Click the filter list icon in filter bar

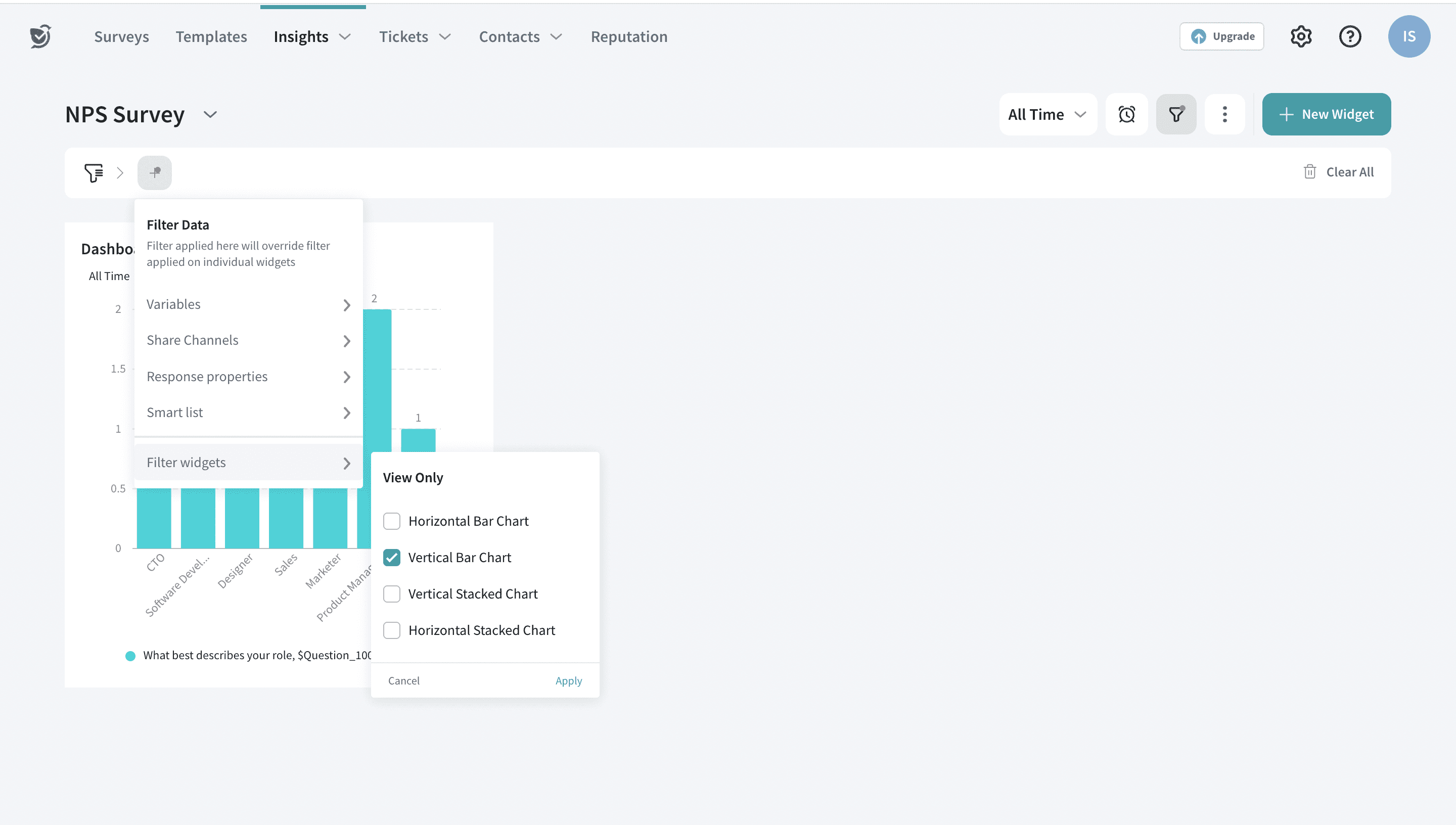click(x=94, y=172)
